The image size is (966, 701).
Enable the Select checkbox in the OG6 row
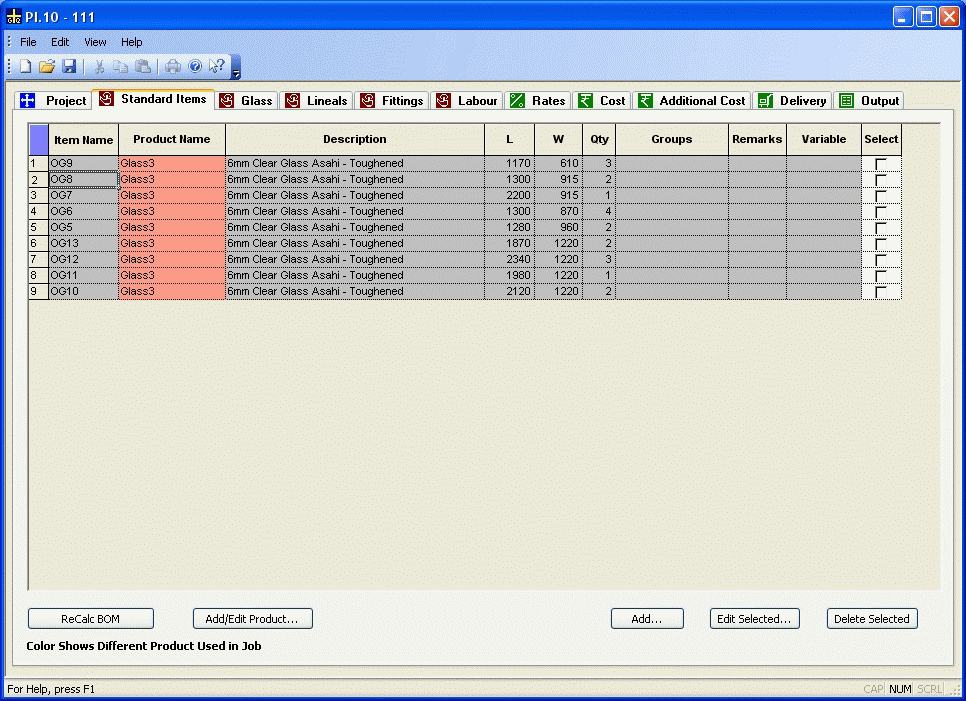(x=881, y=212)
